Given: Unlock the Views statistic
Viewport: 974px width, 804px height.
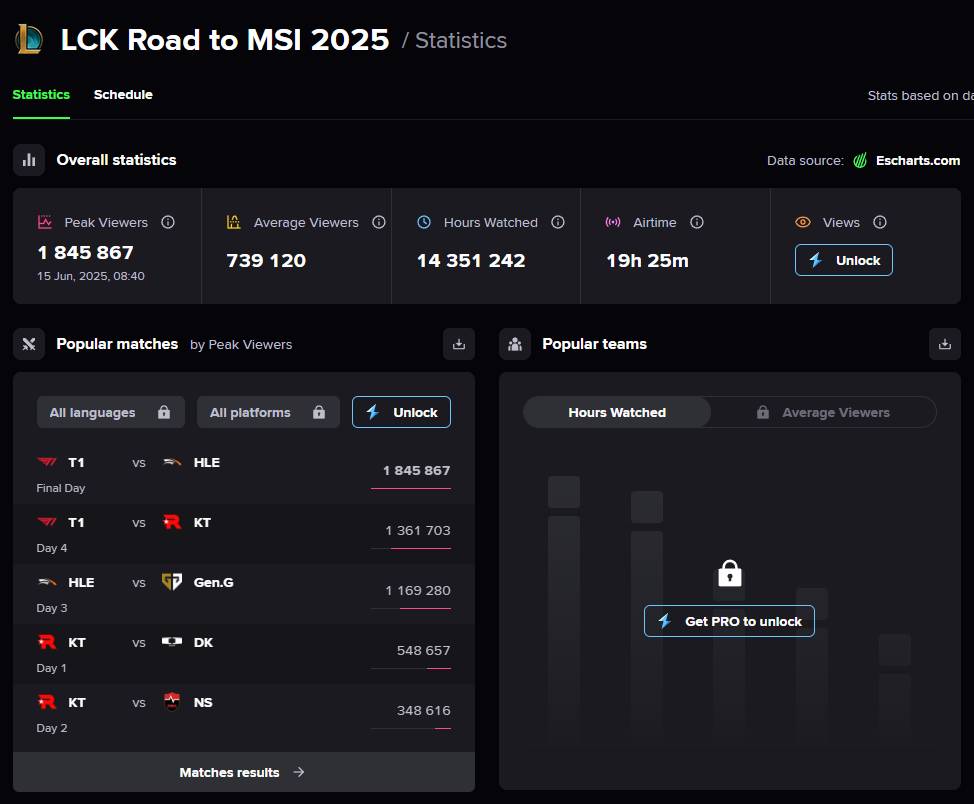Looking at the screenshot, I should [844, 260].
